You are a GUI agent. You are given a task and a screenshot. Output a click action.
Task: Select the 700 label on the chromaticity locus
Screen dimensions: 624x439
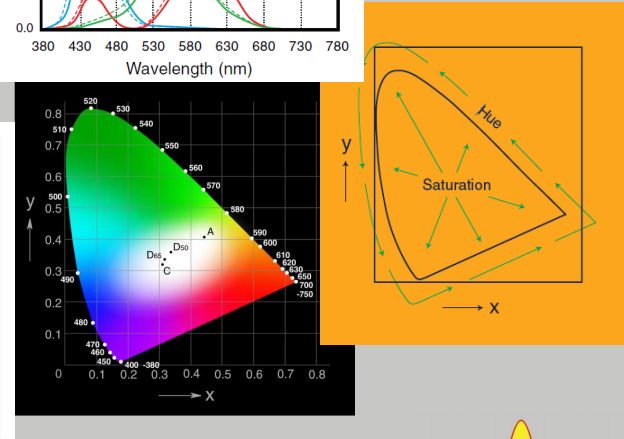pos(306,285)
